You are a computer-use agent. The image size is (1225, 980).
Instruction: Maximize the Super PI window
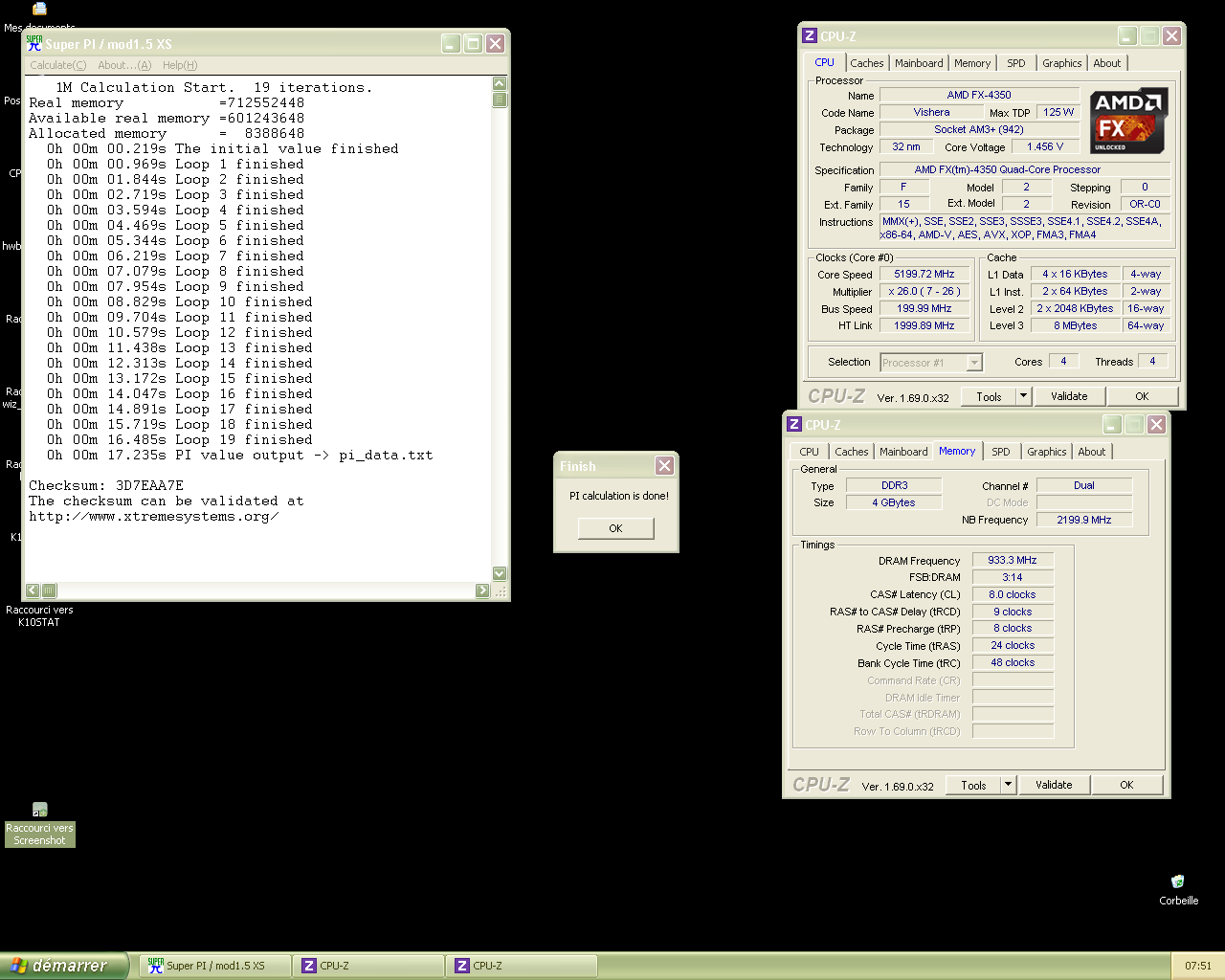tap(473, 43)
